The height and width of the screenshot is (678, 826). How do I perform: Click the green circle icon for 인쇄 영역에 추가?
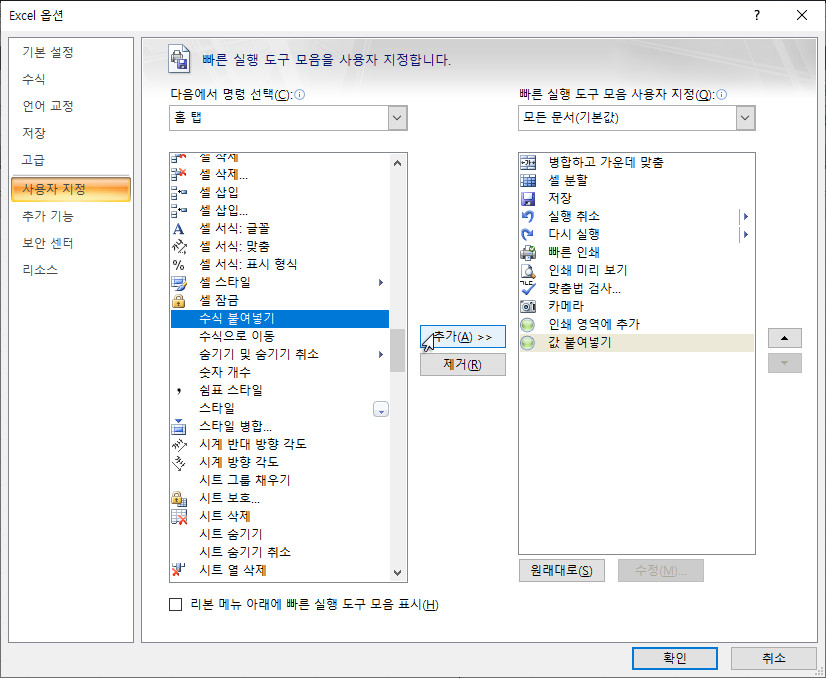(527, 325)
